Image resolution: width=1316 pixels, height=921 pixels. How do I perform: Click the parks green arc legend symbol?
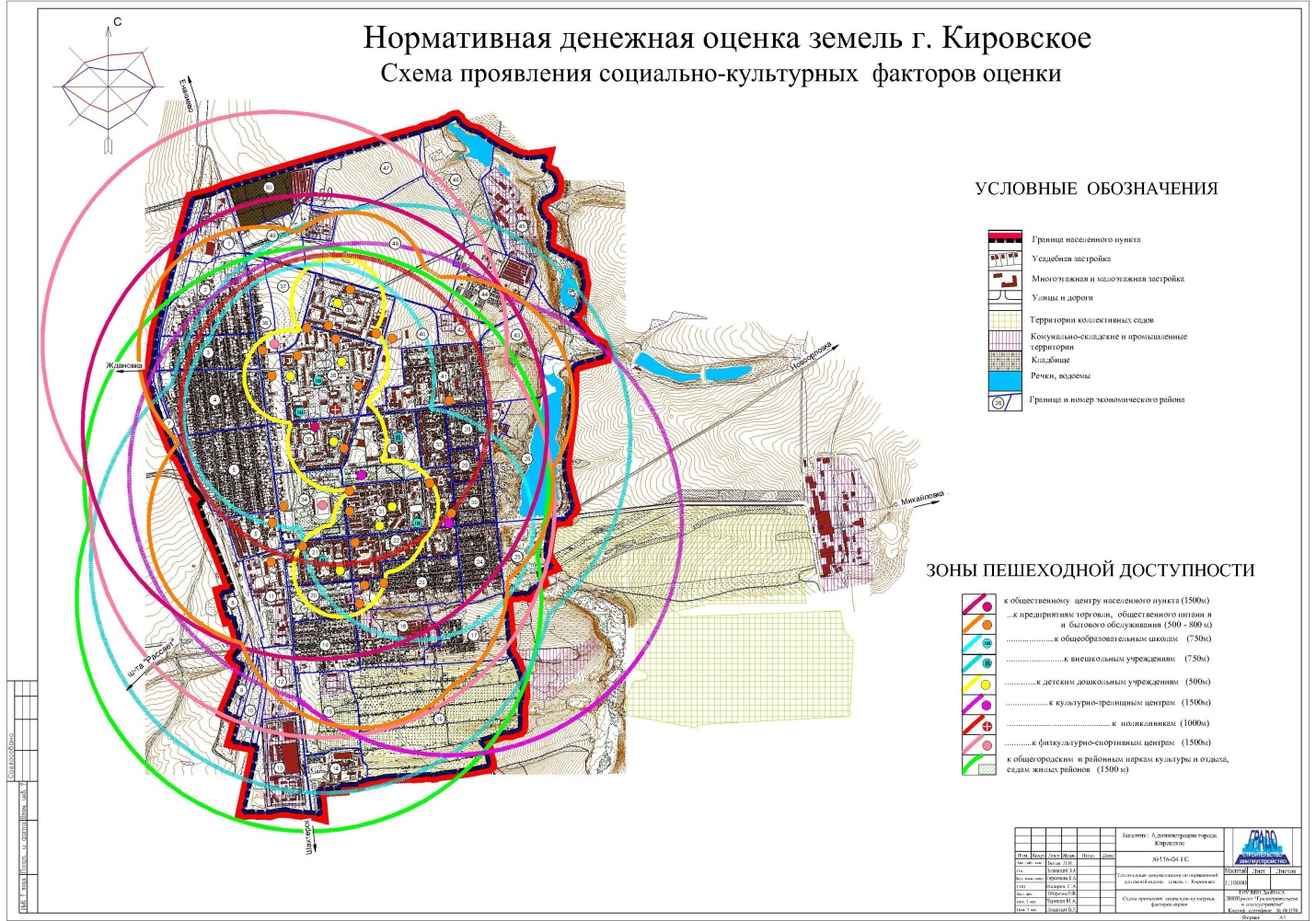(x=978, y=766)
